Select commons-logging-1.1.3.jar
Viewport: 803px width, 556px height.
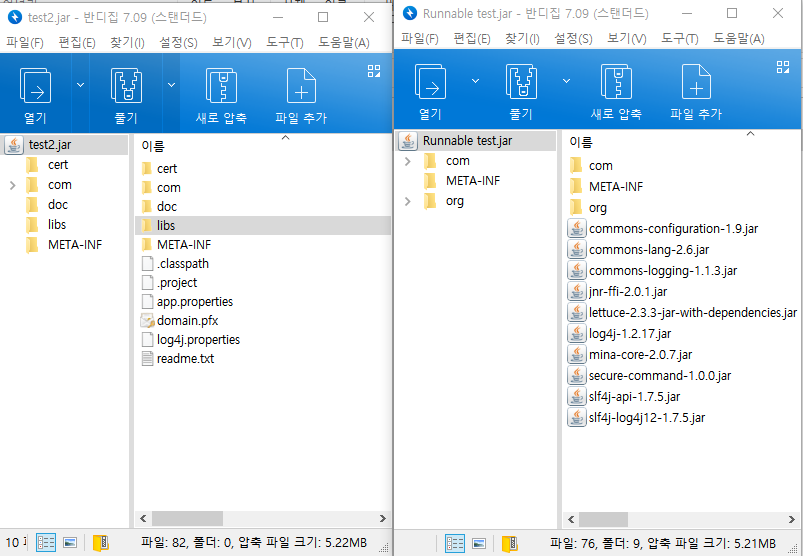click(x=653, y=271)
